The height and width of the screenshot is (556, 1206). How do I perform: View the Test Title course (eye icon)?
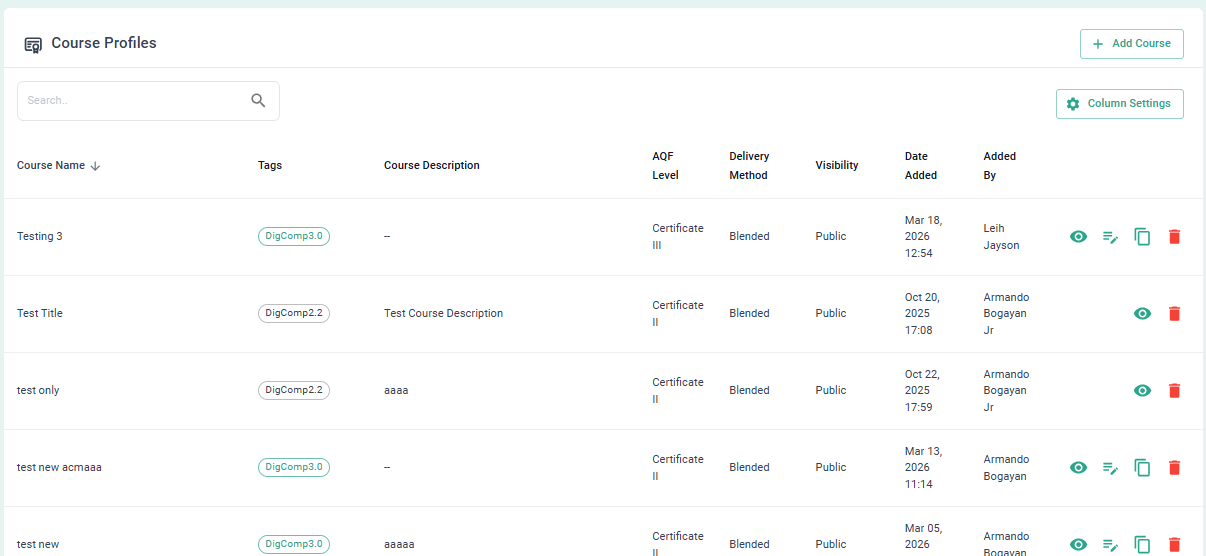click(x=1142, y=314)
